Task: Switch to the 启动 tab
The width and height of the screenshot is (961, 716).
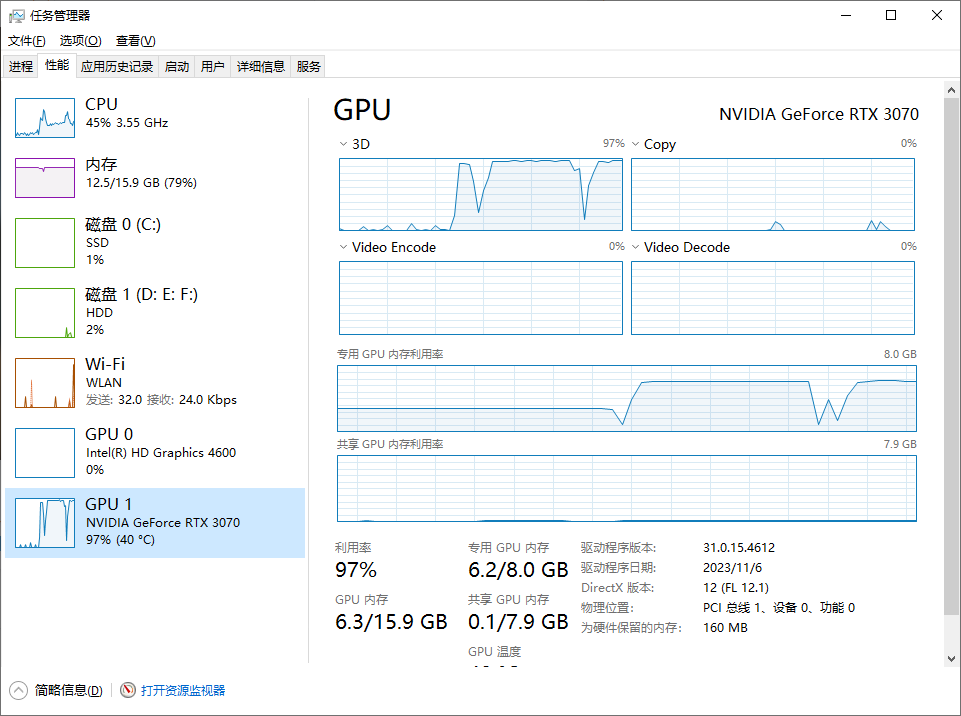Action: (x=177, y=66)
